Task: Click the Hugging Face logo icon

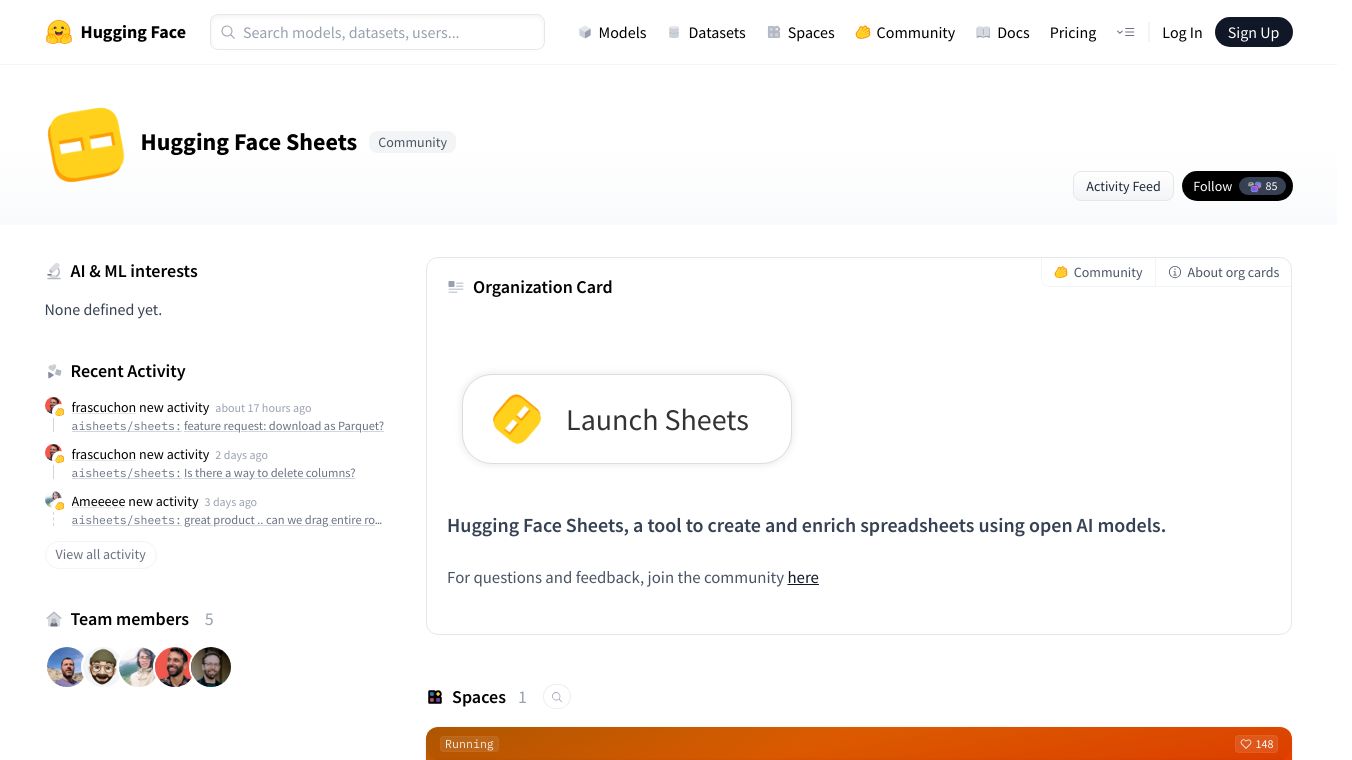Action: [59, 32]
